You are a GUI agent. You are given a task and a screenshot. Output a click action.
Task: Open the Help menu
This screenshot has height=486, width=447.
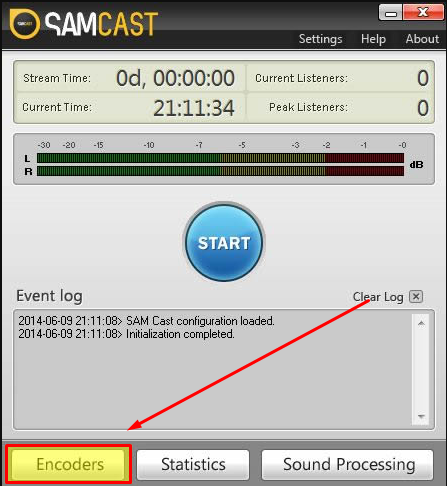click(373, 39)
